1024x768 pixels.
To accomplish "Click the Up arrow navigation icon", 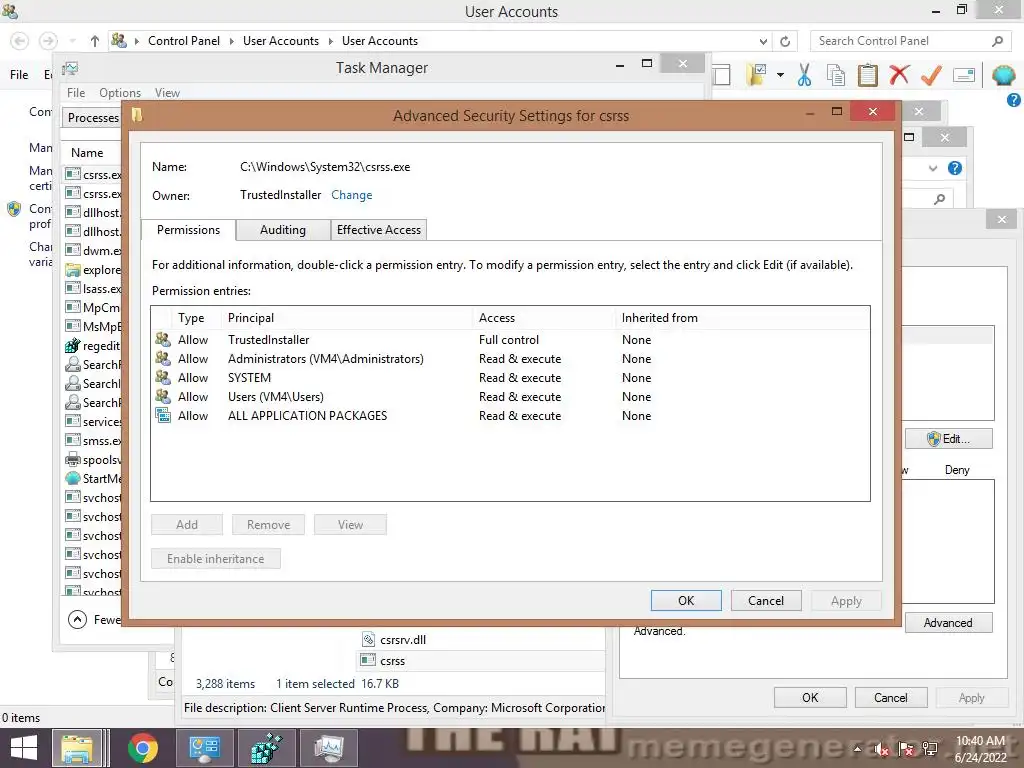I will pos(95,41).
